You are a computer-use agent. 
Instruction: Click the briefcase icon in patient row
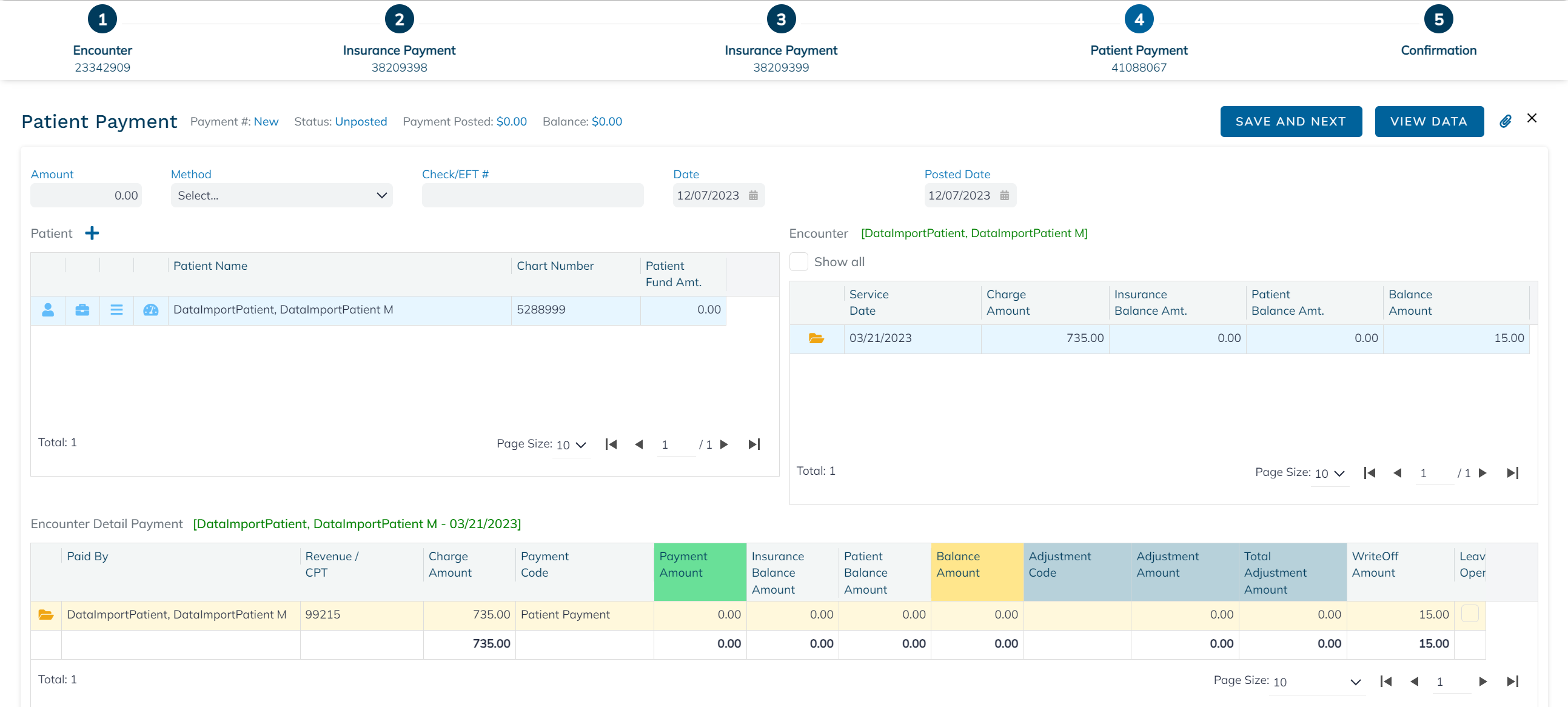tap(82, 310)
